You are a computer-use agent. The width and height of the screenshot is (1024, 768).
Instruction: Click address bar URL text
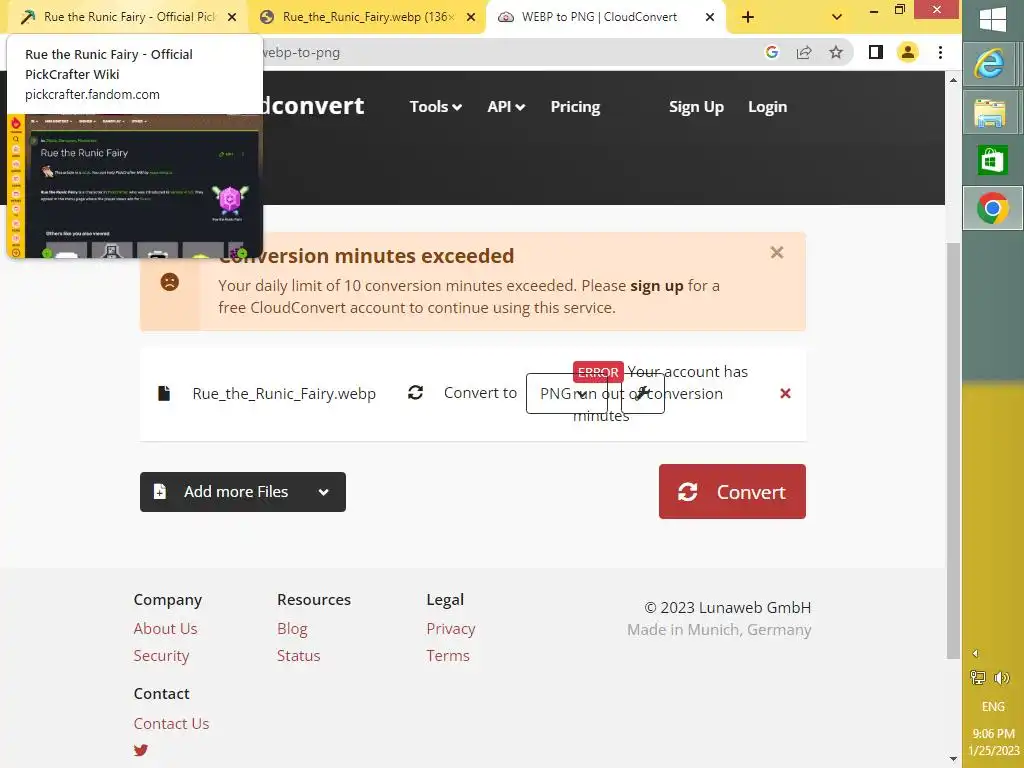pyautogui.click(x=301, y=52)
